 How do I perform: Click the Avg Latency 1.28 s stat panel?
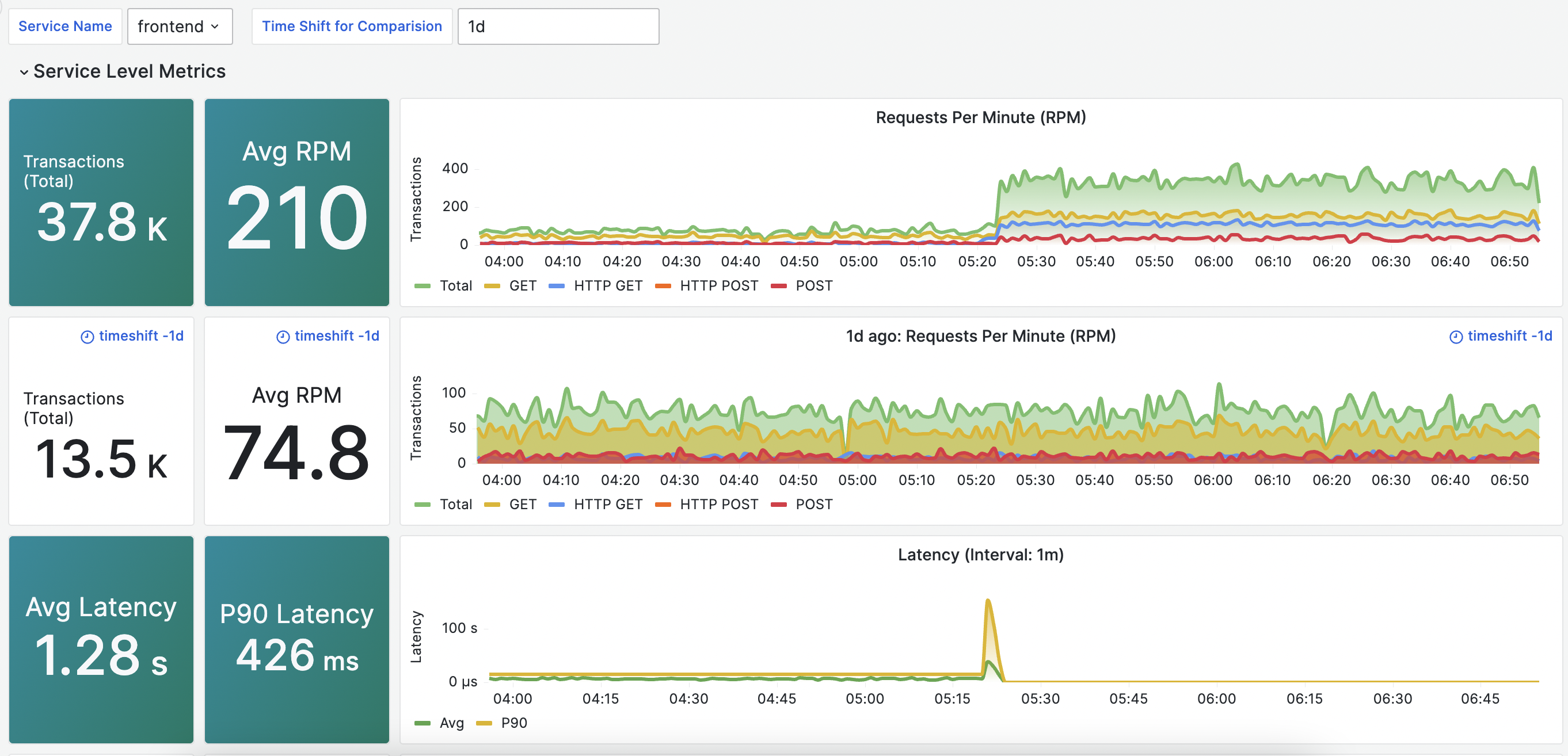pos(101,639)
